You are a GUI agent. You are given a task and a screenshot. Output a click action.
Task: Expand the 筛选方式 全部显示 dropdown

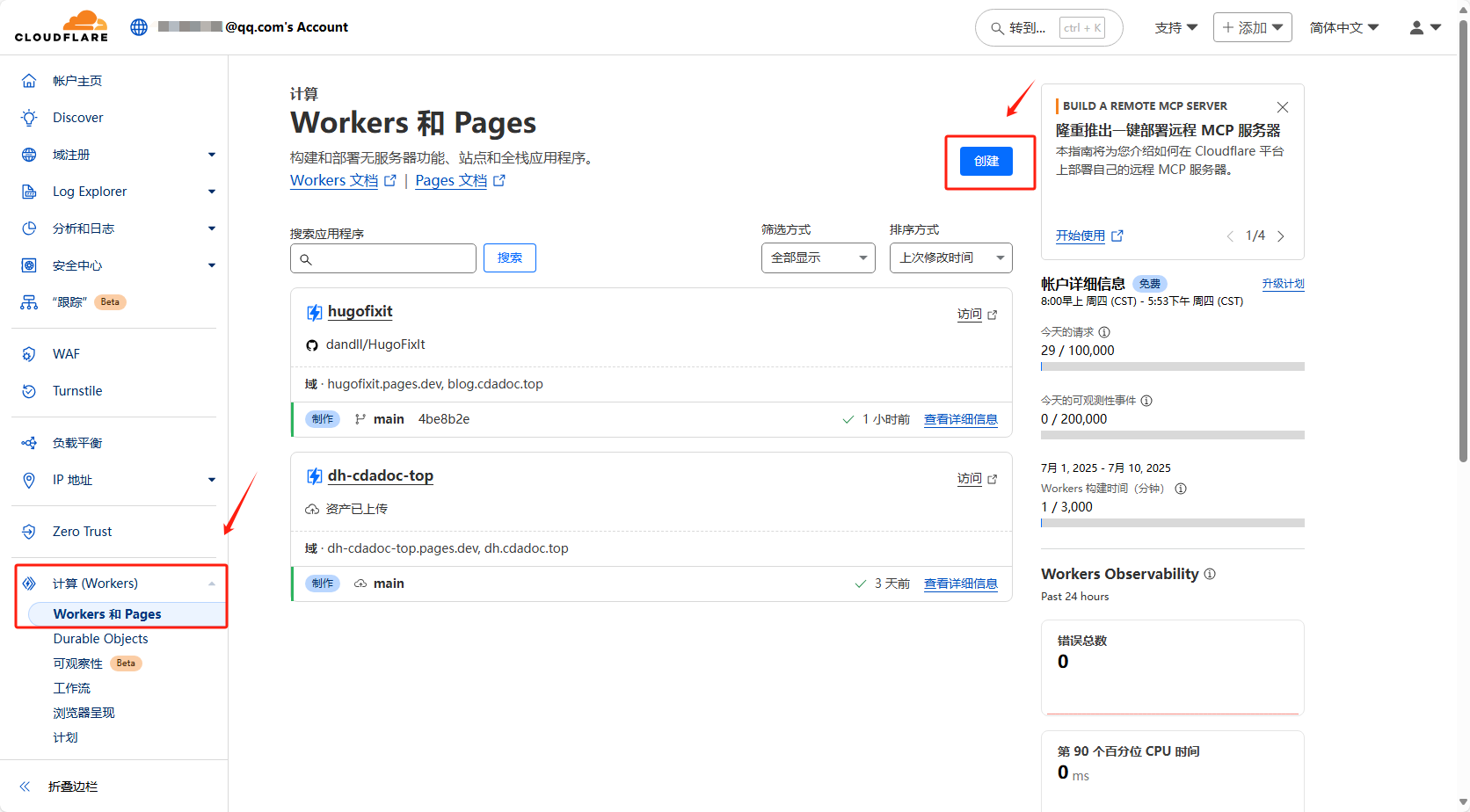[818, 258]
